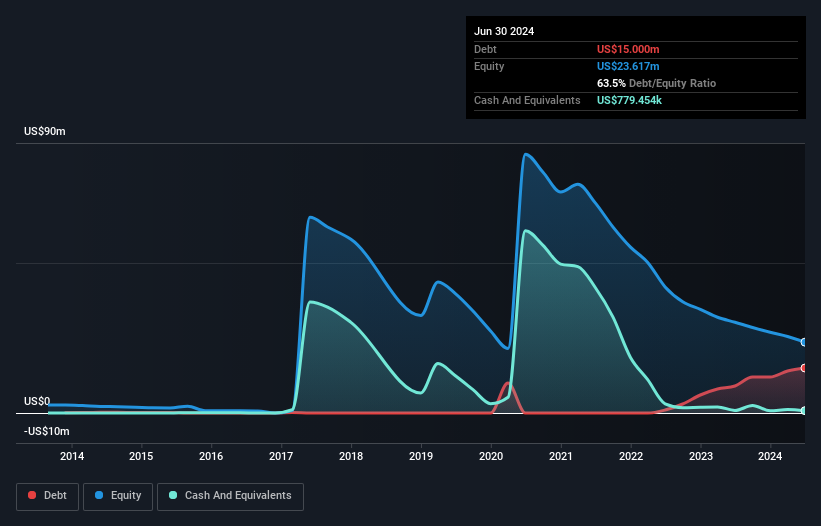Click the US$779.454k cash value
Viewport: 821px width, 526px height.
[x=629, y=100]
